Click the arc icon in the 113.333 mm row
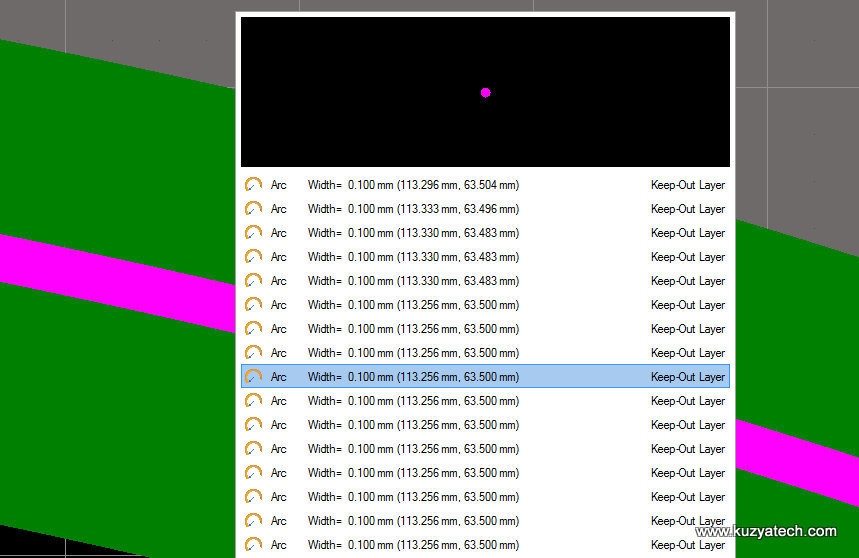 coord(253,209)
